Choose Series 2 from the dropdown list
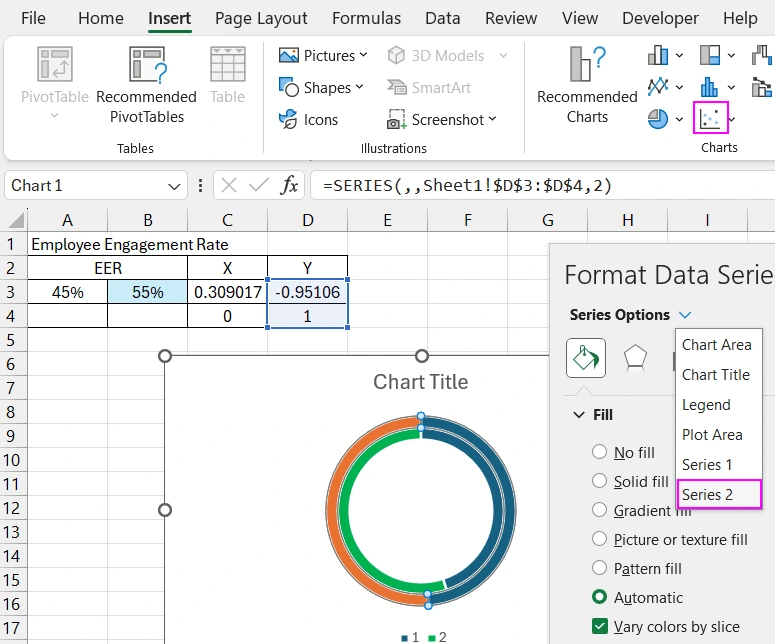This screenshot has height=644, width=775. (x=708, y=495)
